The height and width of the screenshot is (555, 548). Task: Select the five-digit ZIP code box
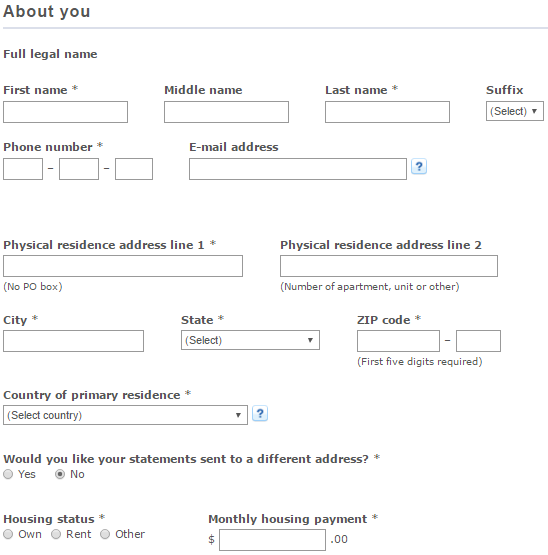pyautogui.click(x=398, y=341)
